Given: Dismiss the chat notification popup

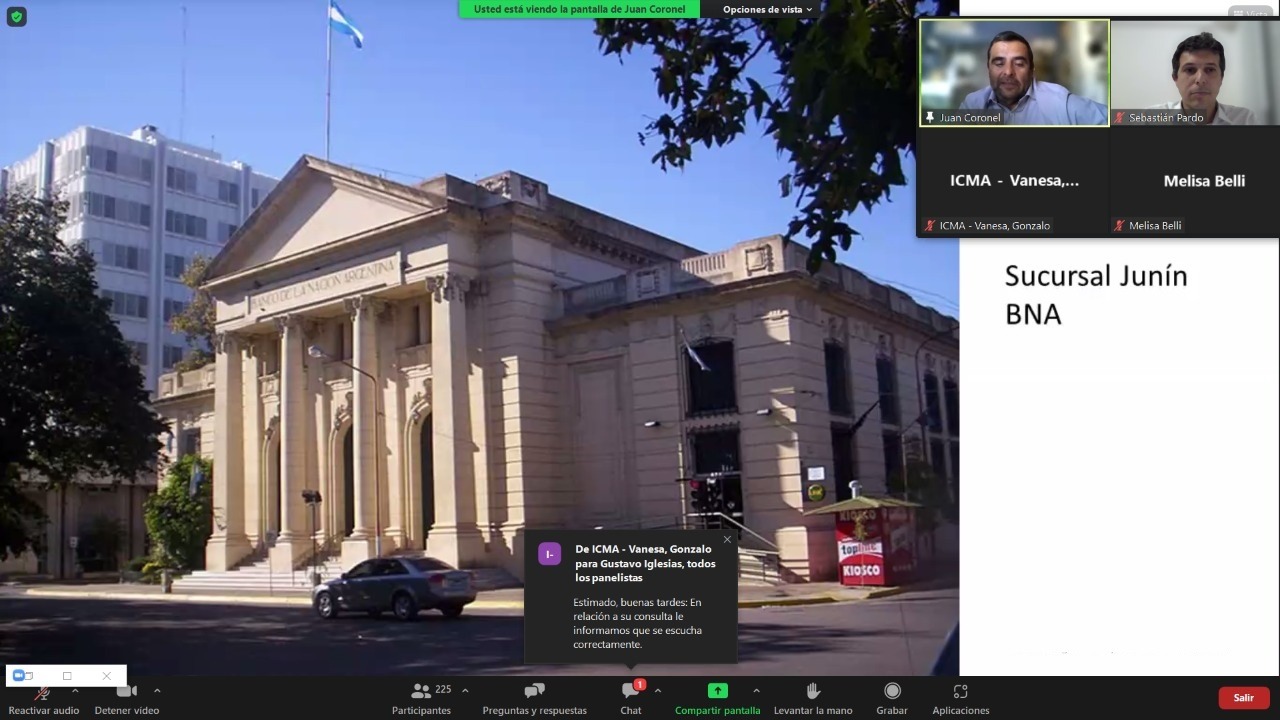Looking at the screenshot, I should (x=727, y=540).
